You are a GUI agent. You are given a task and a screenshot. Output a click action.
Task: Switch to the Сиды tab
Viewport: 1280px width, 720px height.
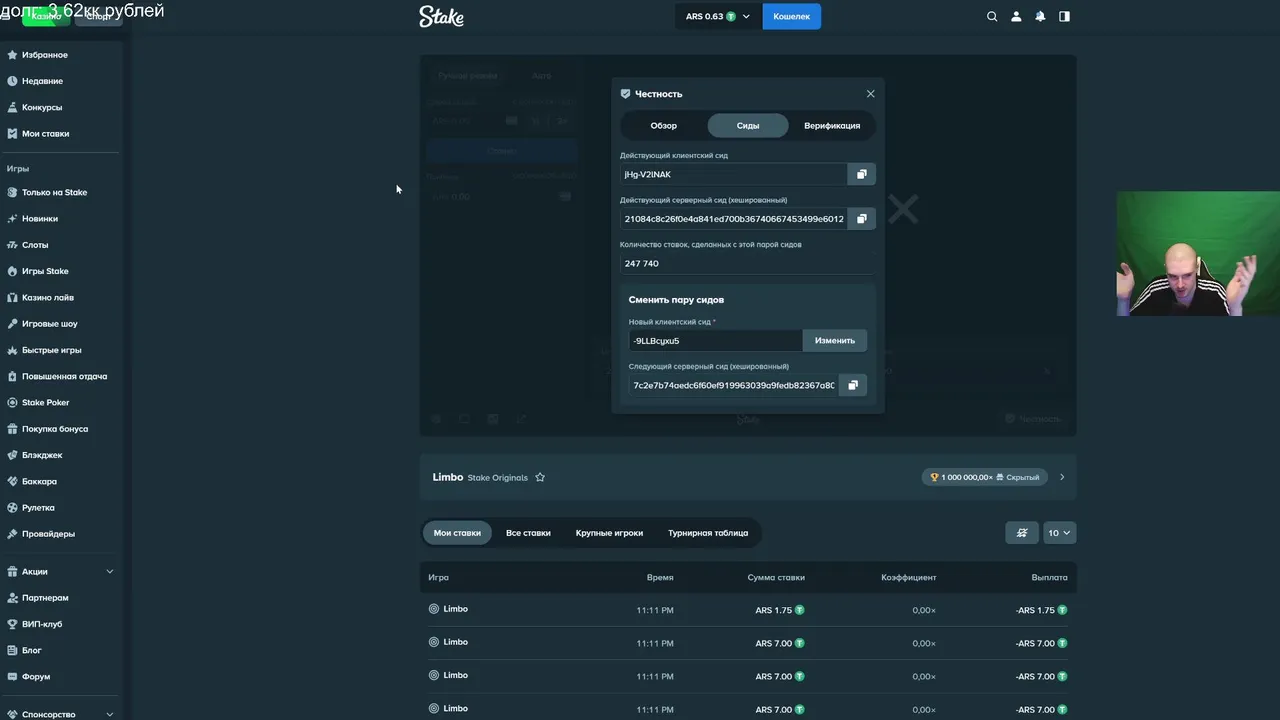[748, 126]
